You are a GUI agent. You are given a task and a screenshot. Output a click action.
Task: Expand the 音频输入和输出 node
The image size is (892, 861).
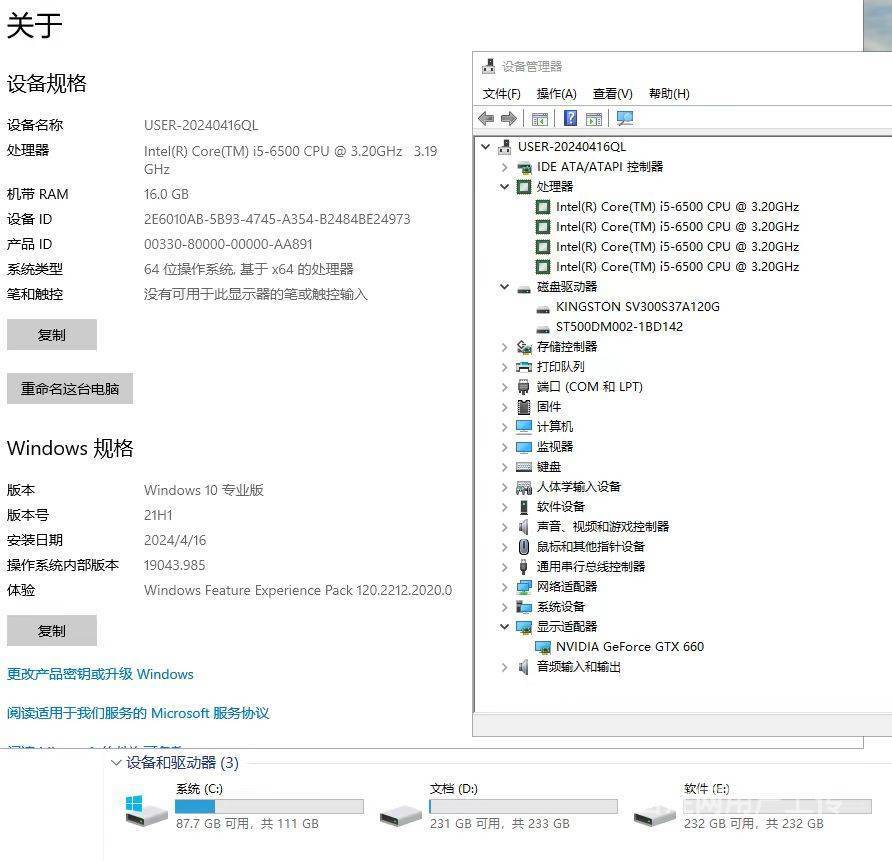[505, 667]
